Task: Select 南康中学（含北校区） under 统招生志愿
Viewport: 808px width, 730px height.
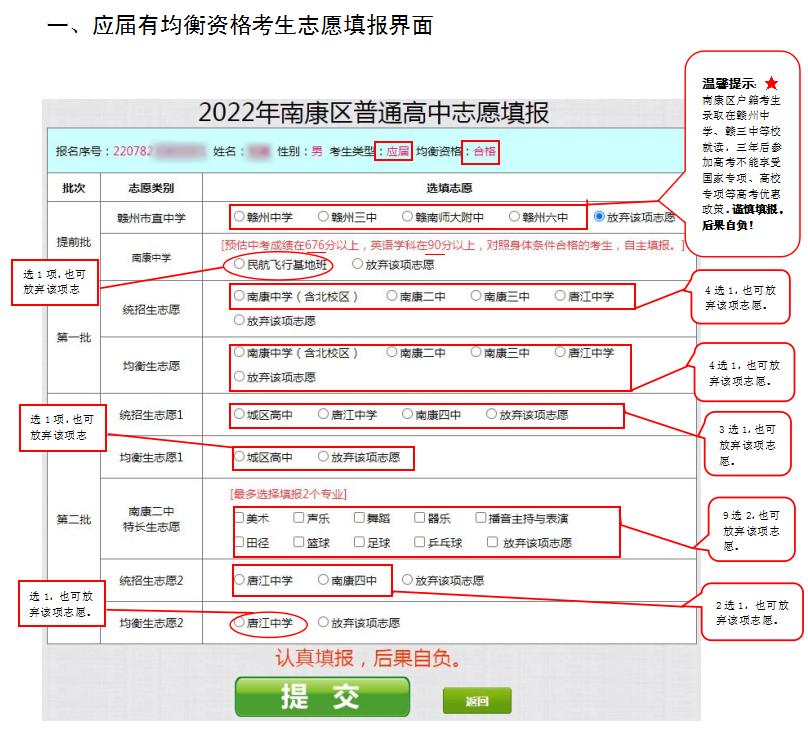Action: coord(237,295)
